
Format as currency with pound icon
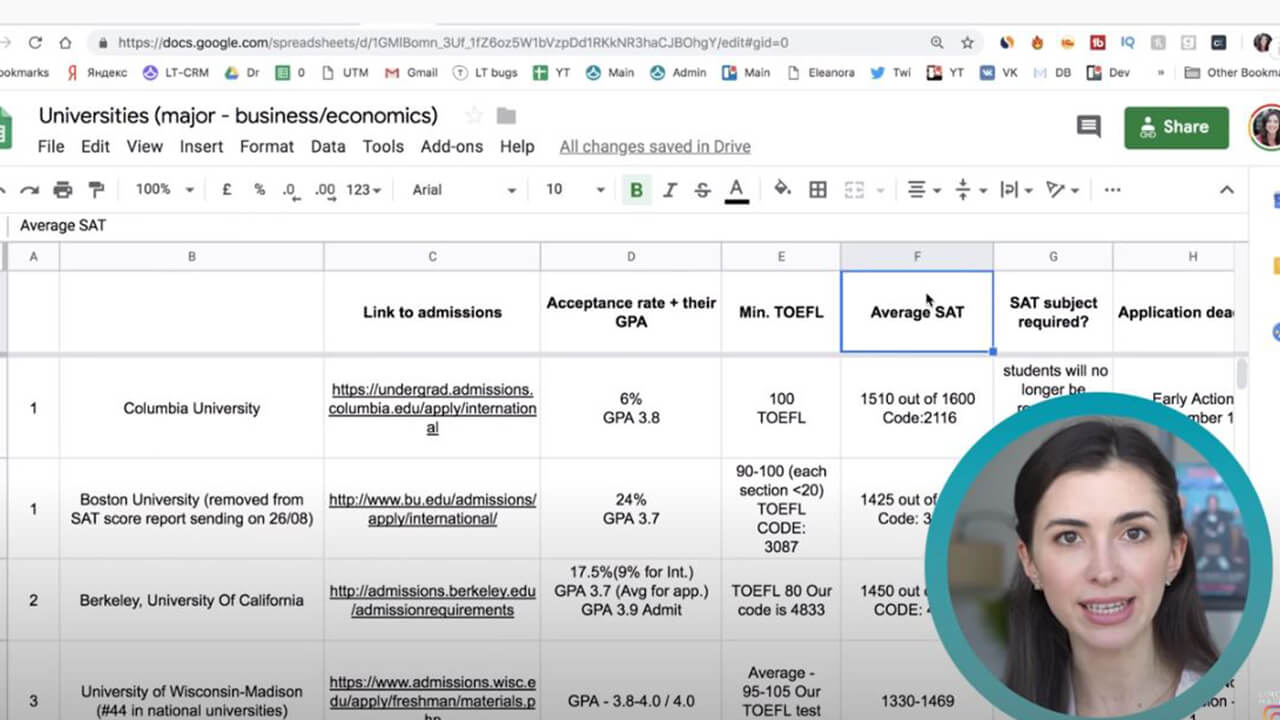point(227,190)
